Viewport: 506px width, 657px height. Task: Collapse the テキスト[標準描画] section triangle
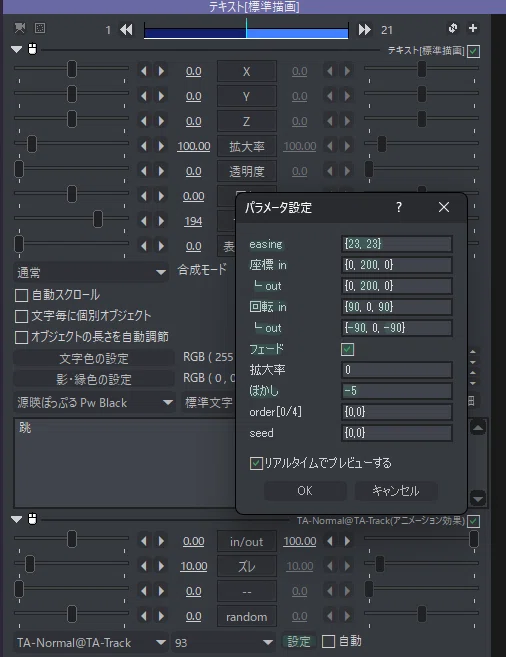pos(16,49)
